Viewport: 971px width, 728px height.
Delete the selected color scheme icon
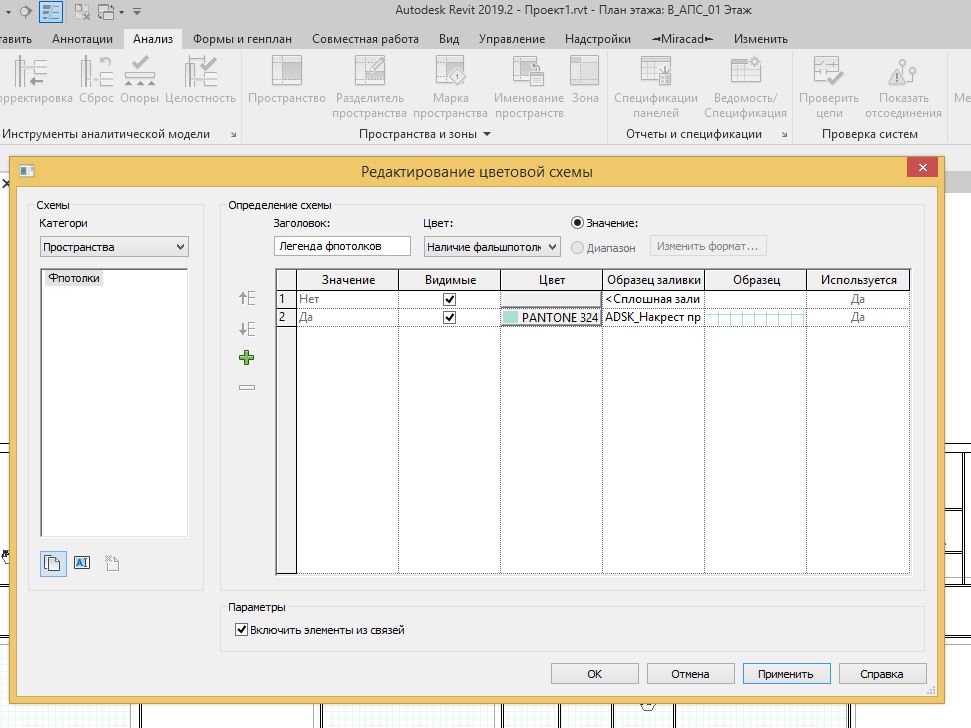pos(112,563)
